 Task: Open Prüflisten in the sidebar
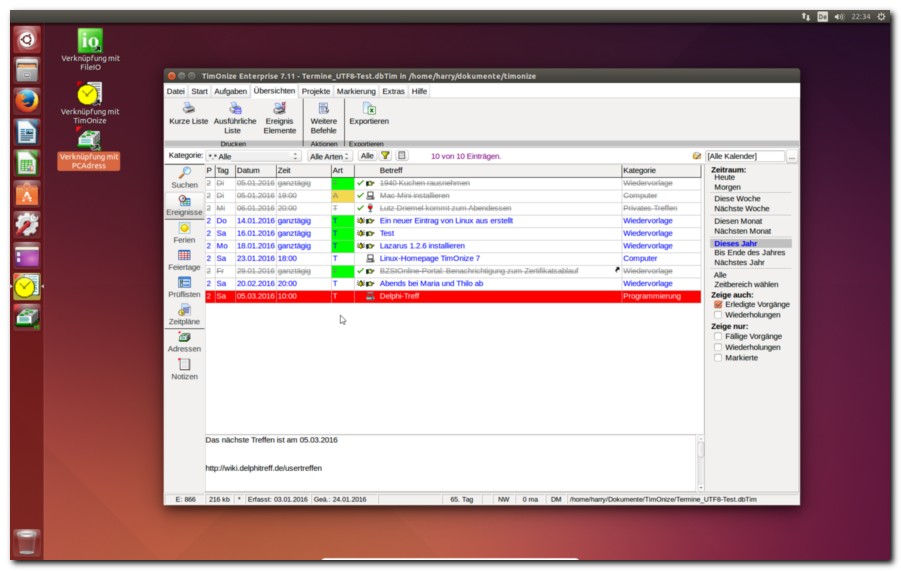(184, 287)
